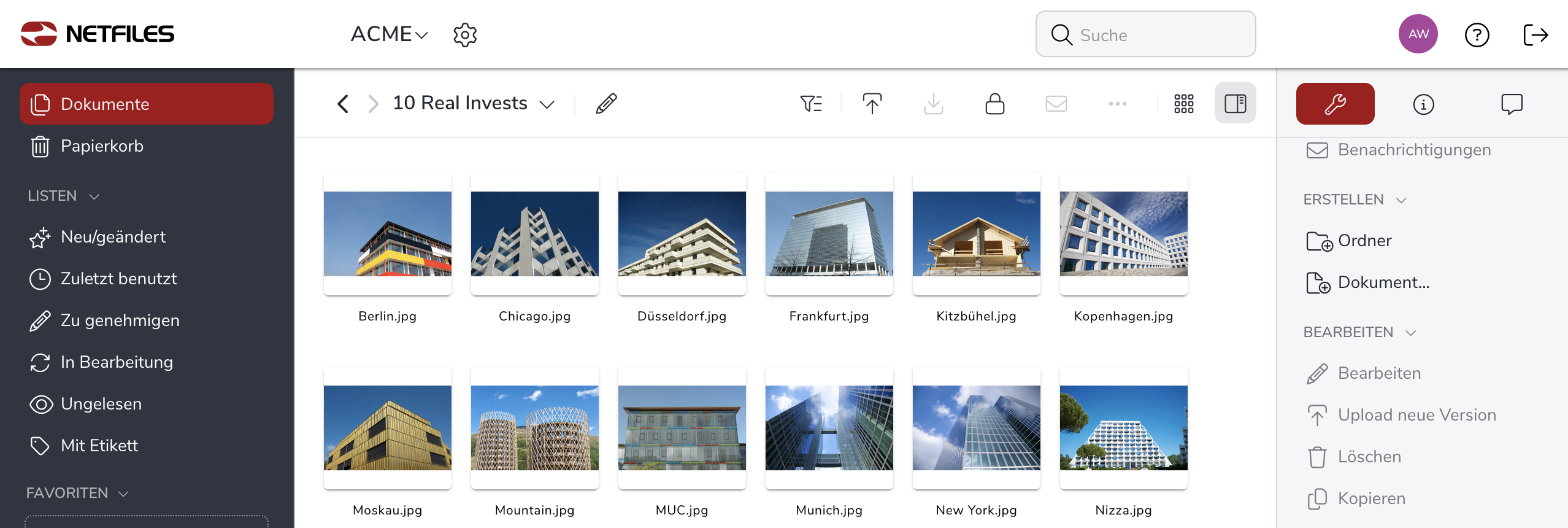Viewport: 1568px width, 528px height.
Task: Click the help question mark icon
Action: point(1477,35)
